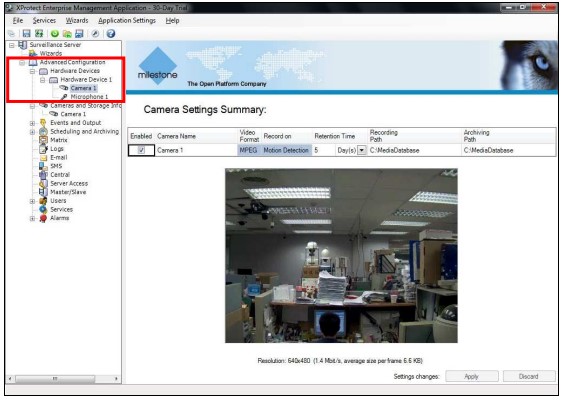Click the Apply button

pos(472,376)
